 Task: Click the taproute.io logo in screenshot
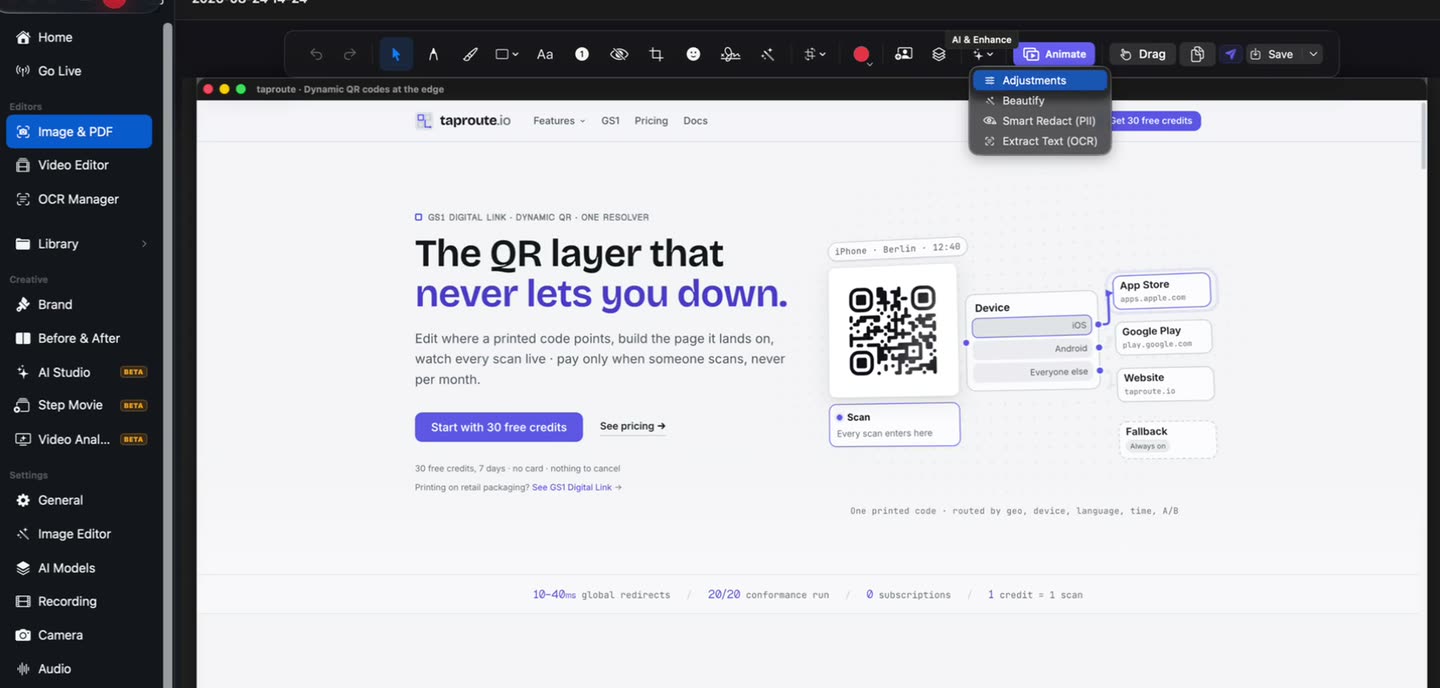point(463,121)
